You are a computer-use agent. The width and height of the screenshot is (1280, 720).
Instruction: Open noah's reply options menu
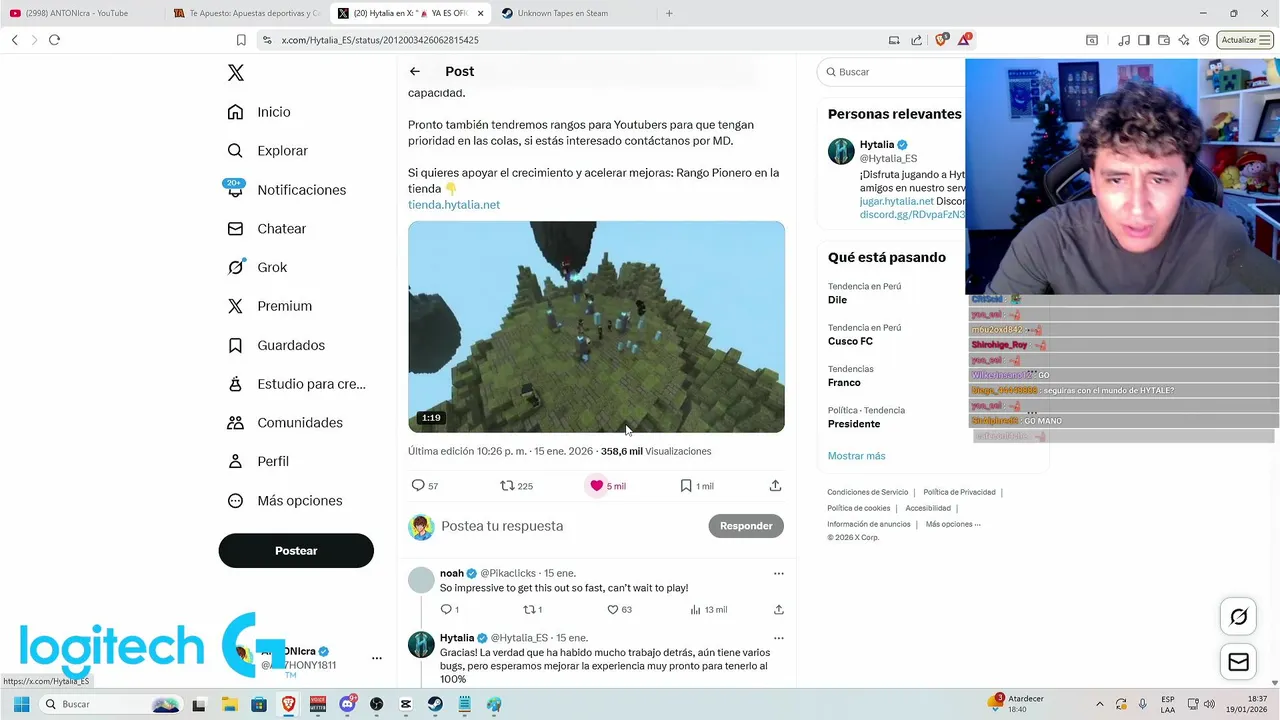click(778, 574)
